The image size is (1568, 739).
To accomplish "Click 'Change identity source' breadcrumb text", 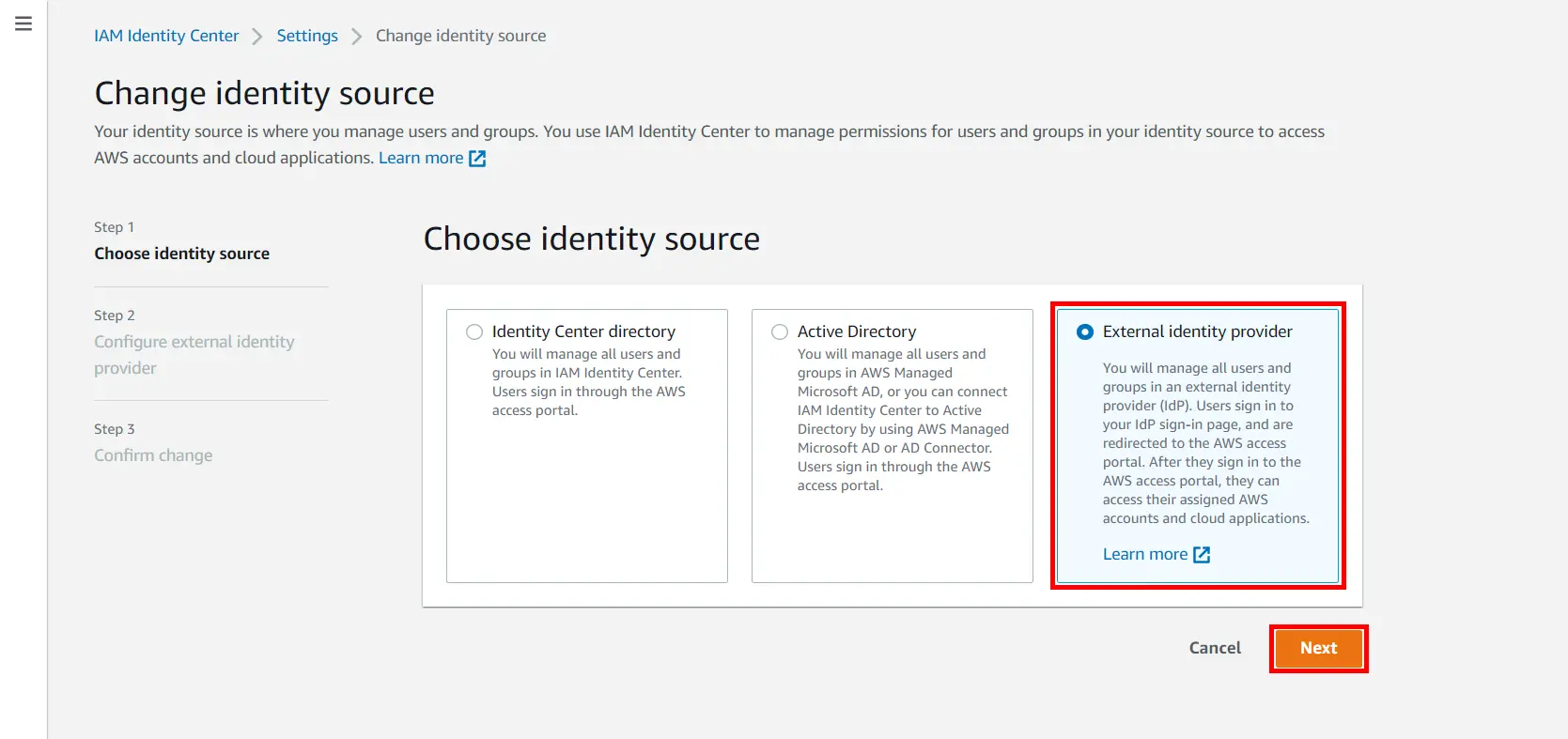I will (x=460, y=36).
